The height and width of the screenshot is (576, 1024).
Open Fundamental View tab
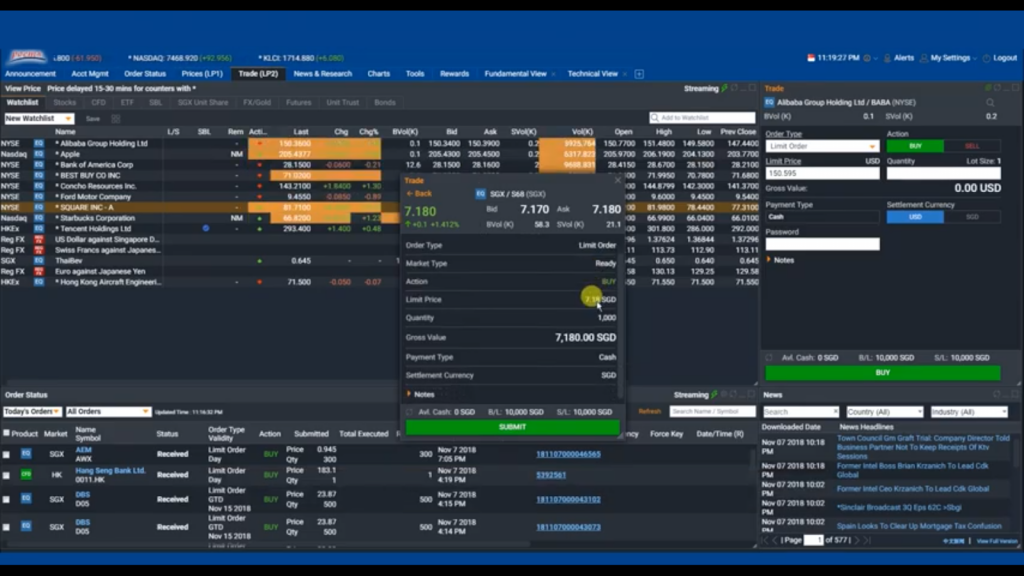click(x=515, y=74)
